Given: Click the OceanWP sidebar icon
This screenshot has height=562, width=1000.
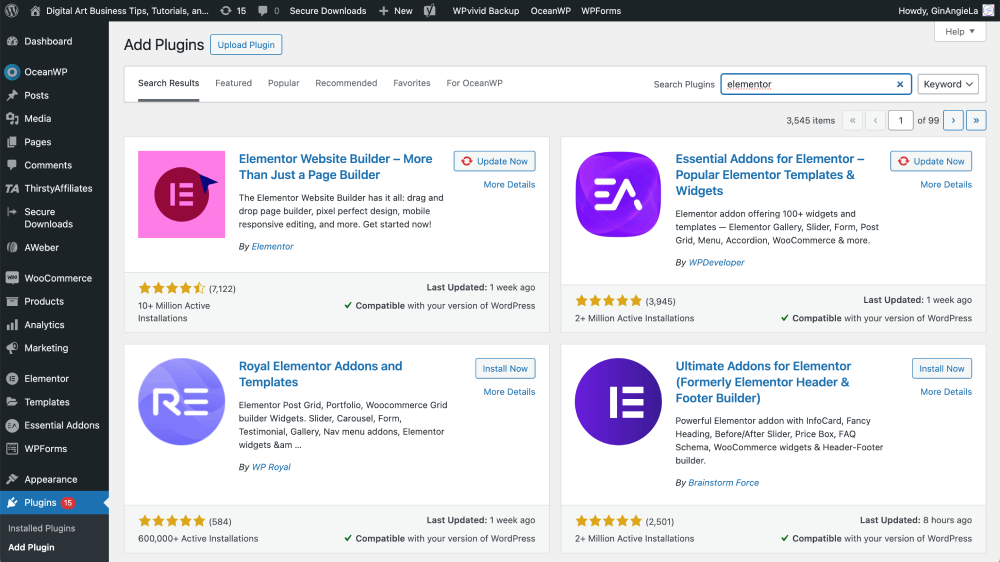Looking at the screenshot, I should coord(12,72).
